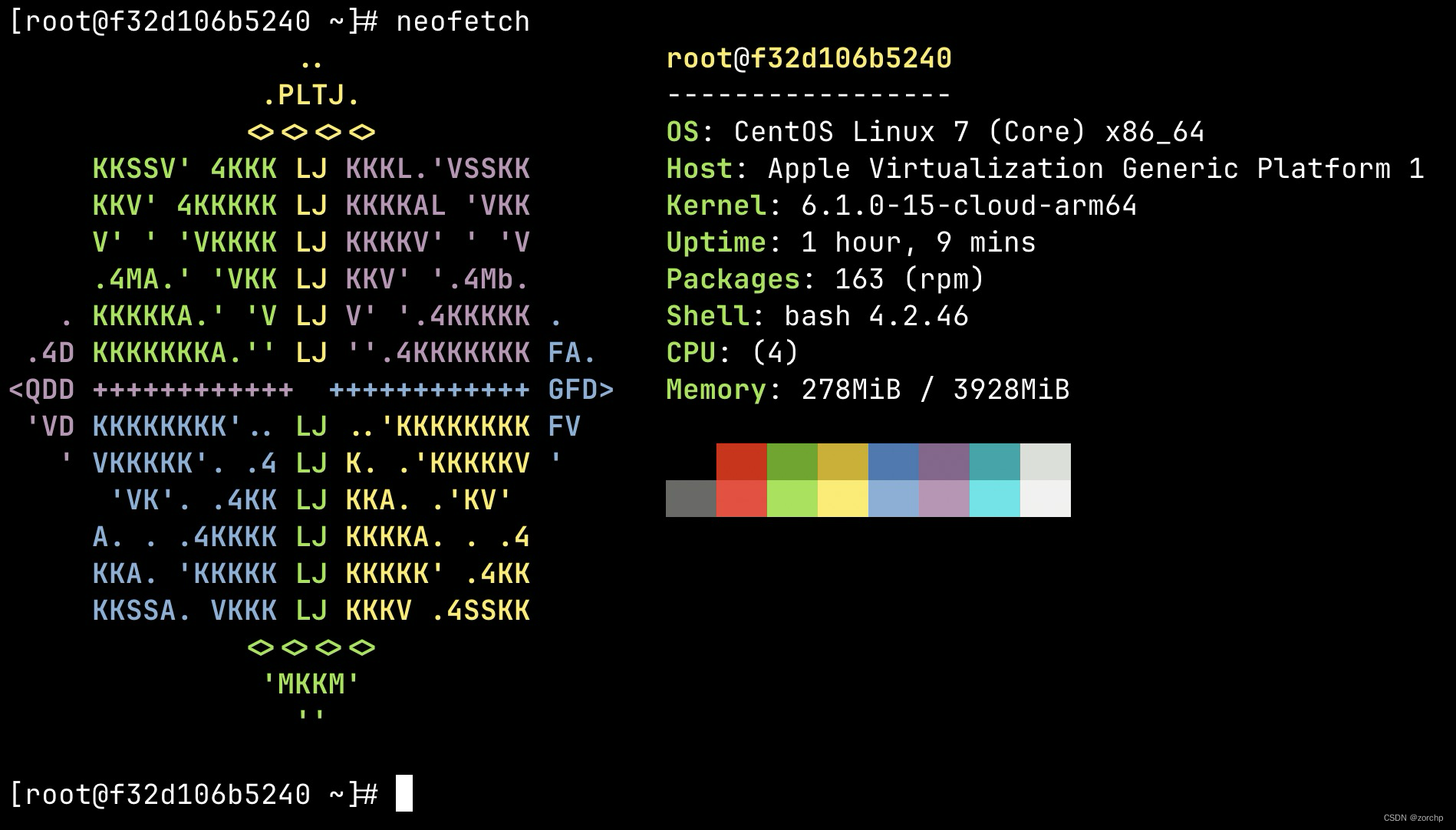Click the light purple bottom-row color block

[944, 499]
